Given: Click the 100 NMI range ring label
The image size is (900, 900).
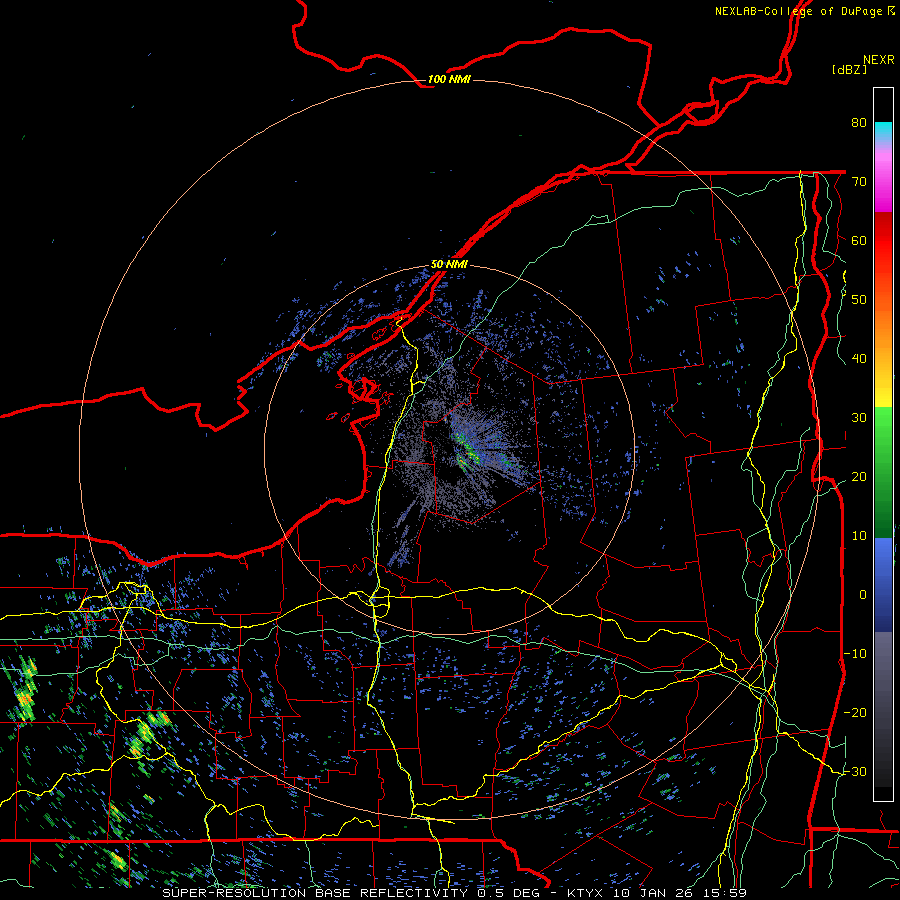Looking at the screenshot, I should click(x=449, y=79).
